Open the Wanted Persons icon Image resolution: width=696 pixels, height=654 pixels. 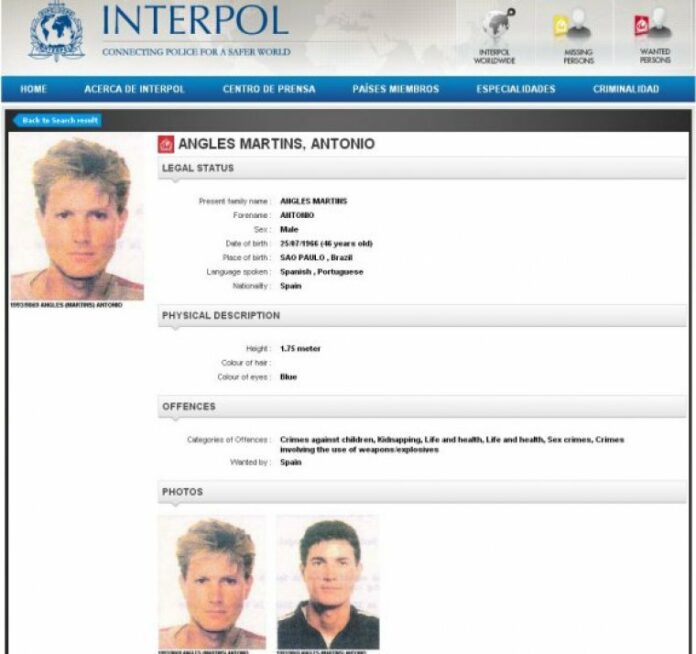click(x=655, y=36)
